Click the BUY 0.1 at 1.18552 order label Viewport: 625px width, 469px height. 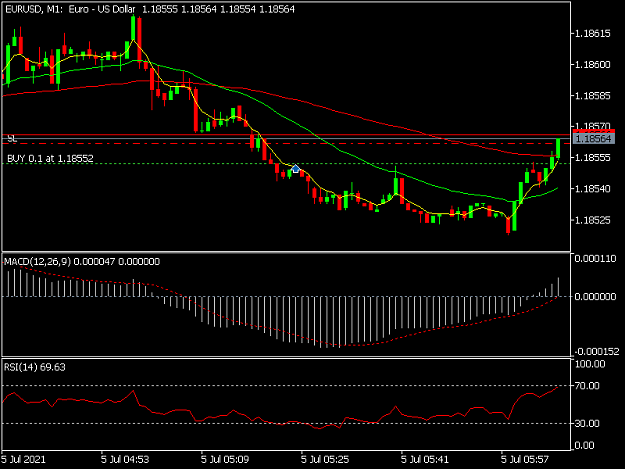coord(50,158)
